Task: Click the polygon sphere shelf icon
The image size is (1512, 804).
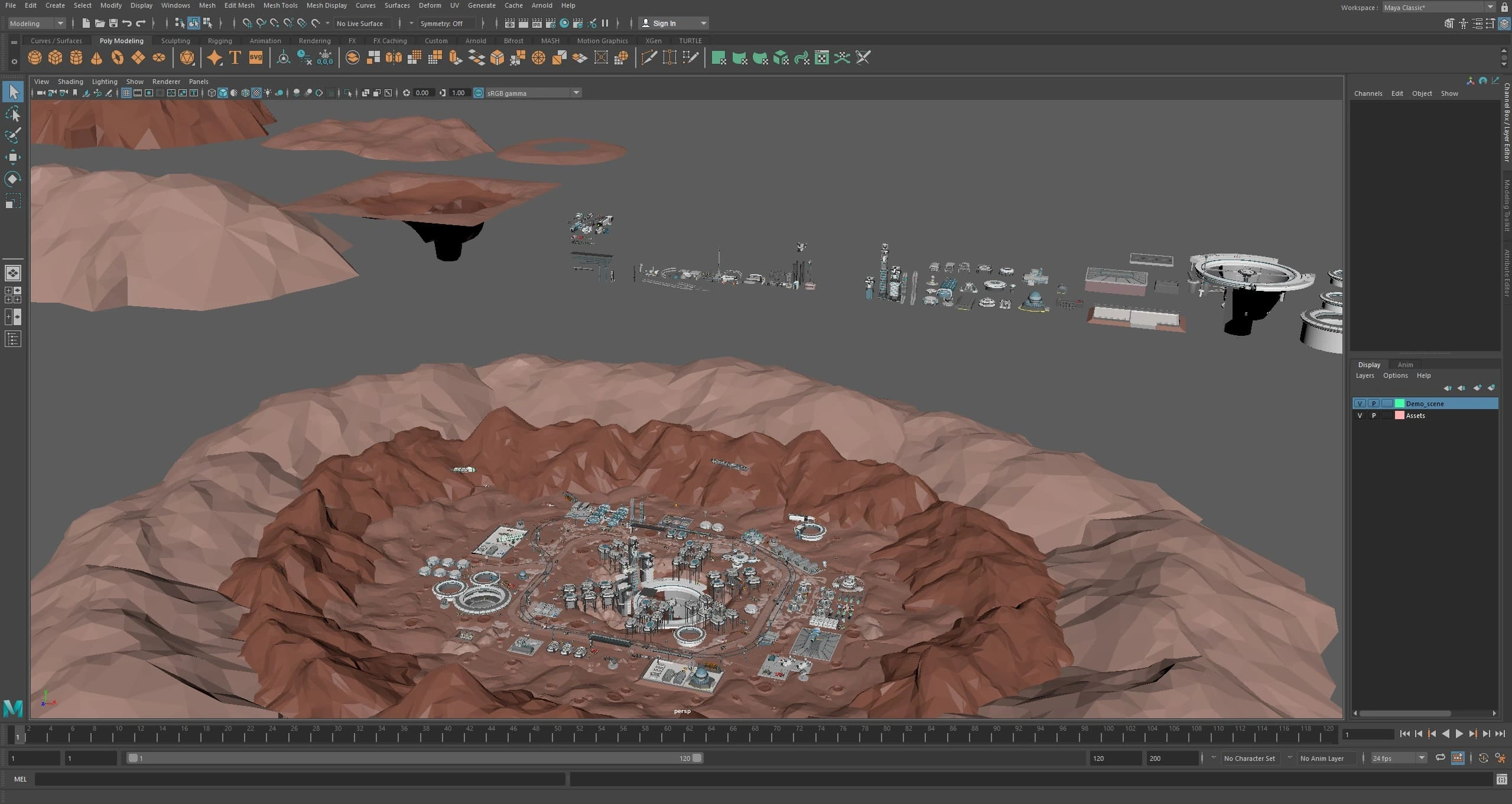Action: [35, 57]
